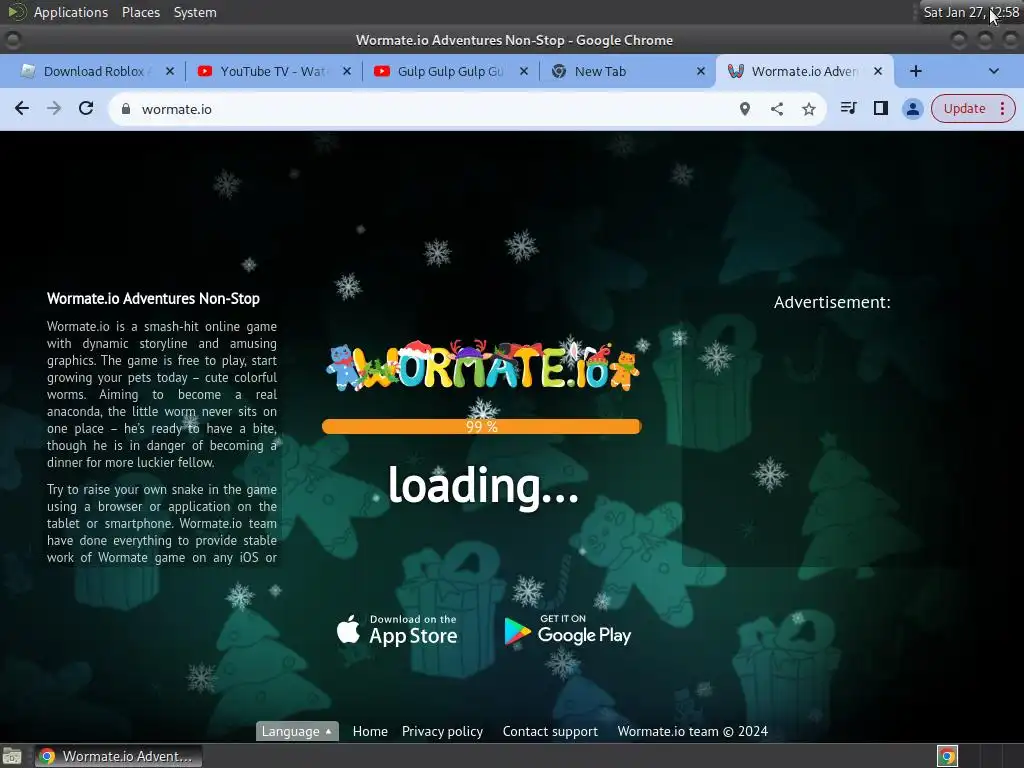Click the orange 99% loading progress bar
The height and width of the screenshot is (768, 1024).
click(481, 426)
